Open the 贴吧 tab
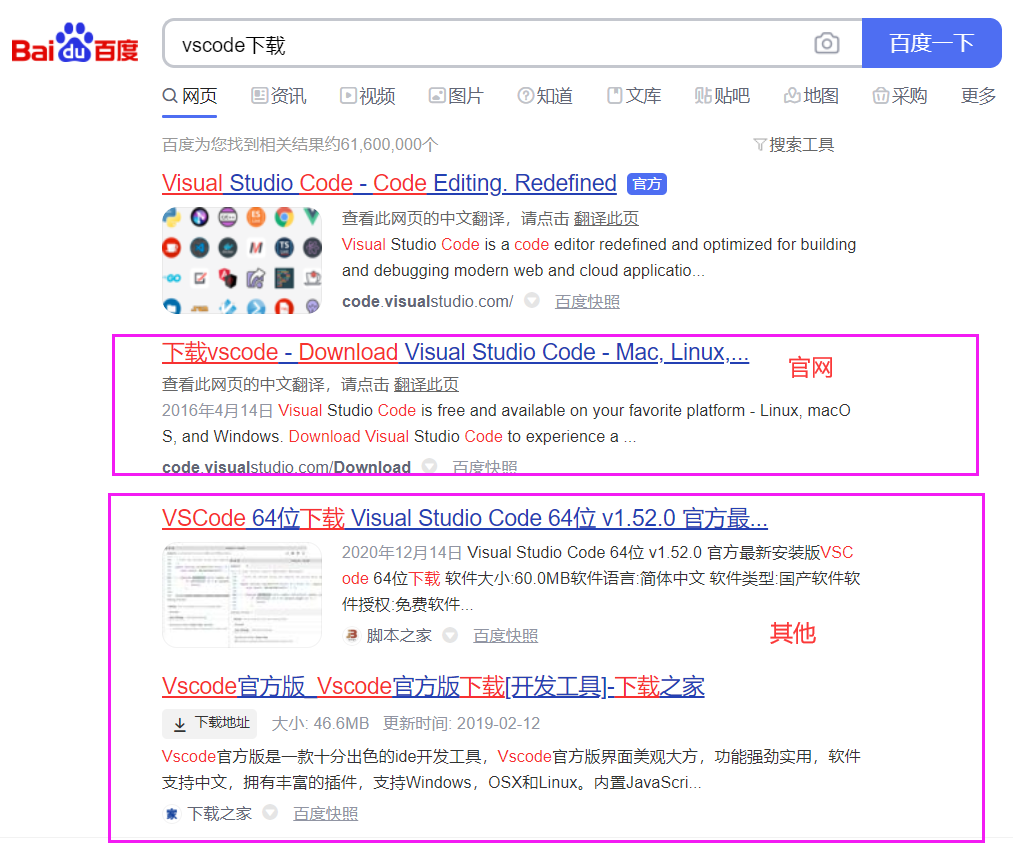 [x=722, y=96]
